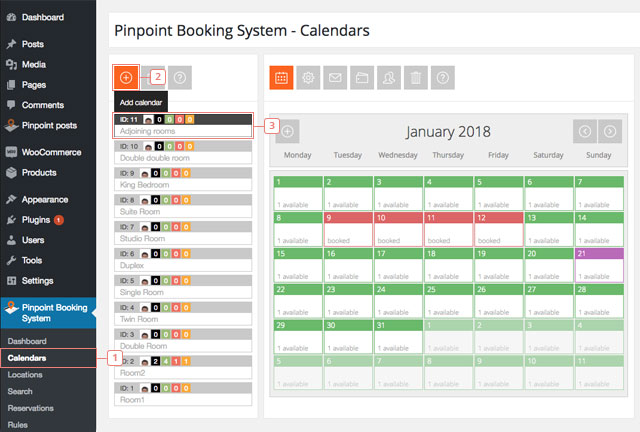The width and height of the screenshot is (640, 432).
Task: Open the email notifications envelope icon
Action: [335, 78]
